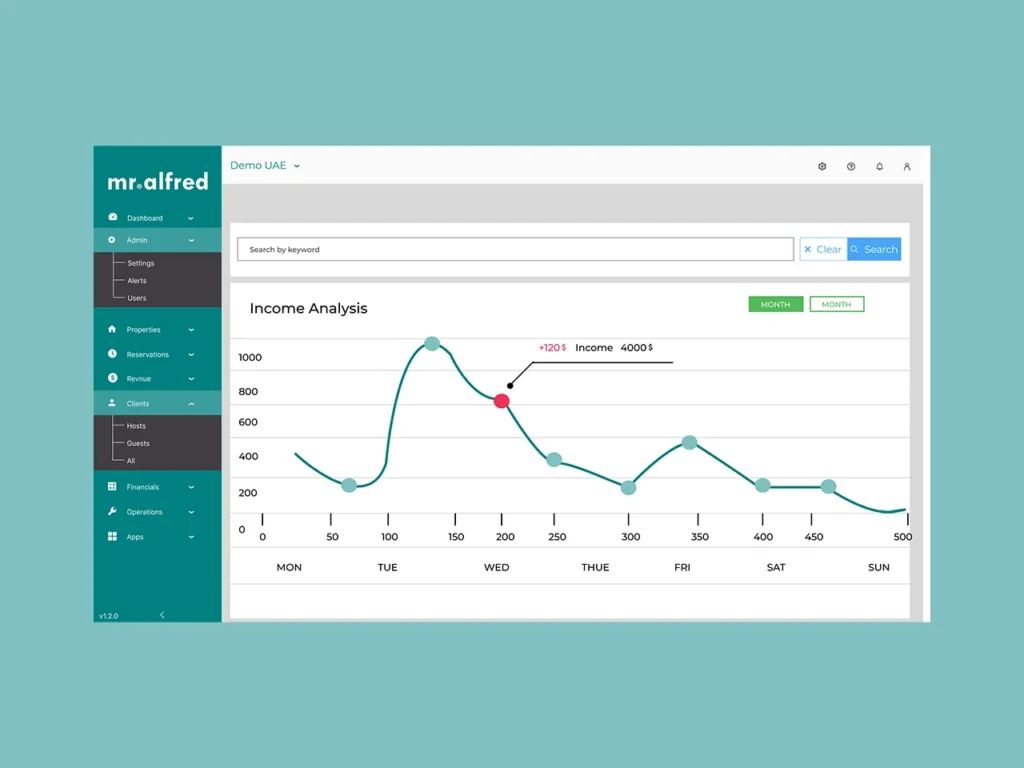Image resolution: width=1024 pixels, height=768 pixels.
Task: Select the outlined MONTH button
Action: 836,304
